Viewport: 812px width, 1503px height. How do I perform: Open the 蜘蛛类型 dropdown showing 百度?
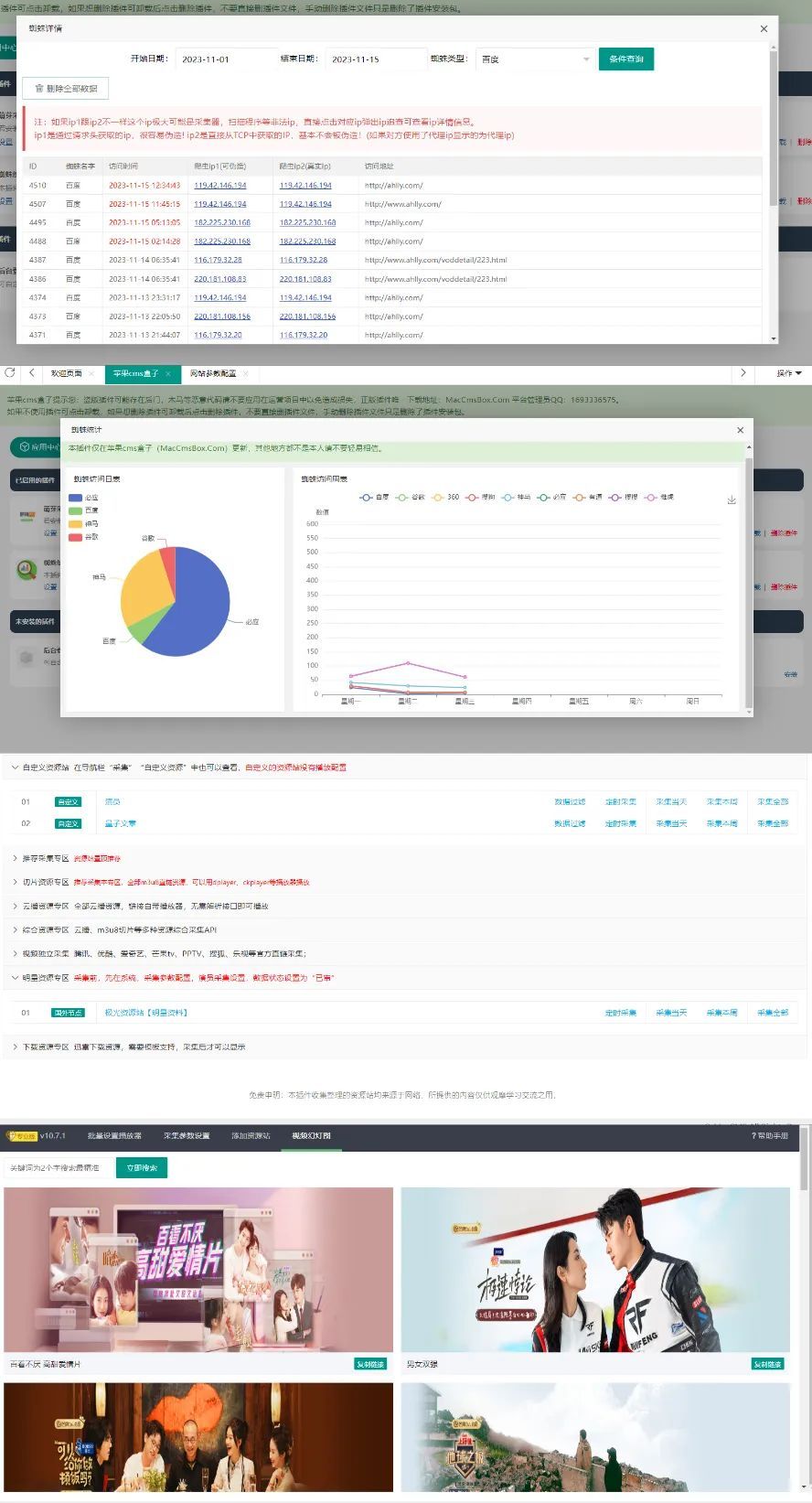[535, 59]
